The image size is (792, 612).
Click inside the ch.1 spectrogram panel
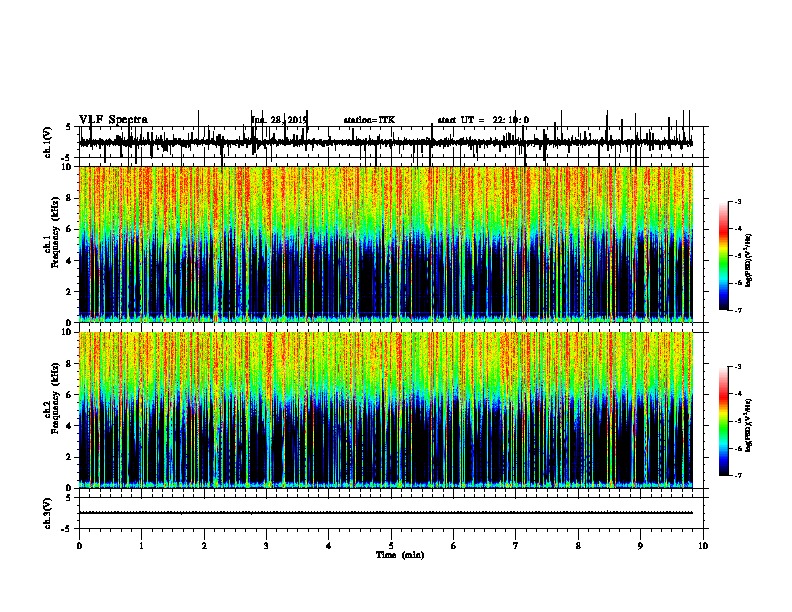391,244
